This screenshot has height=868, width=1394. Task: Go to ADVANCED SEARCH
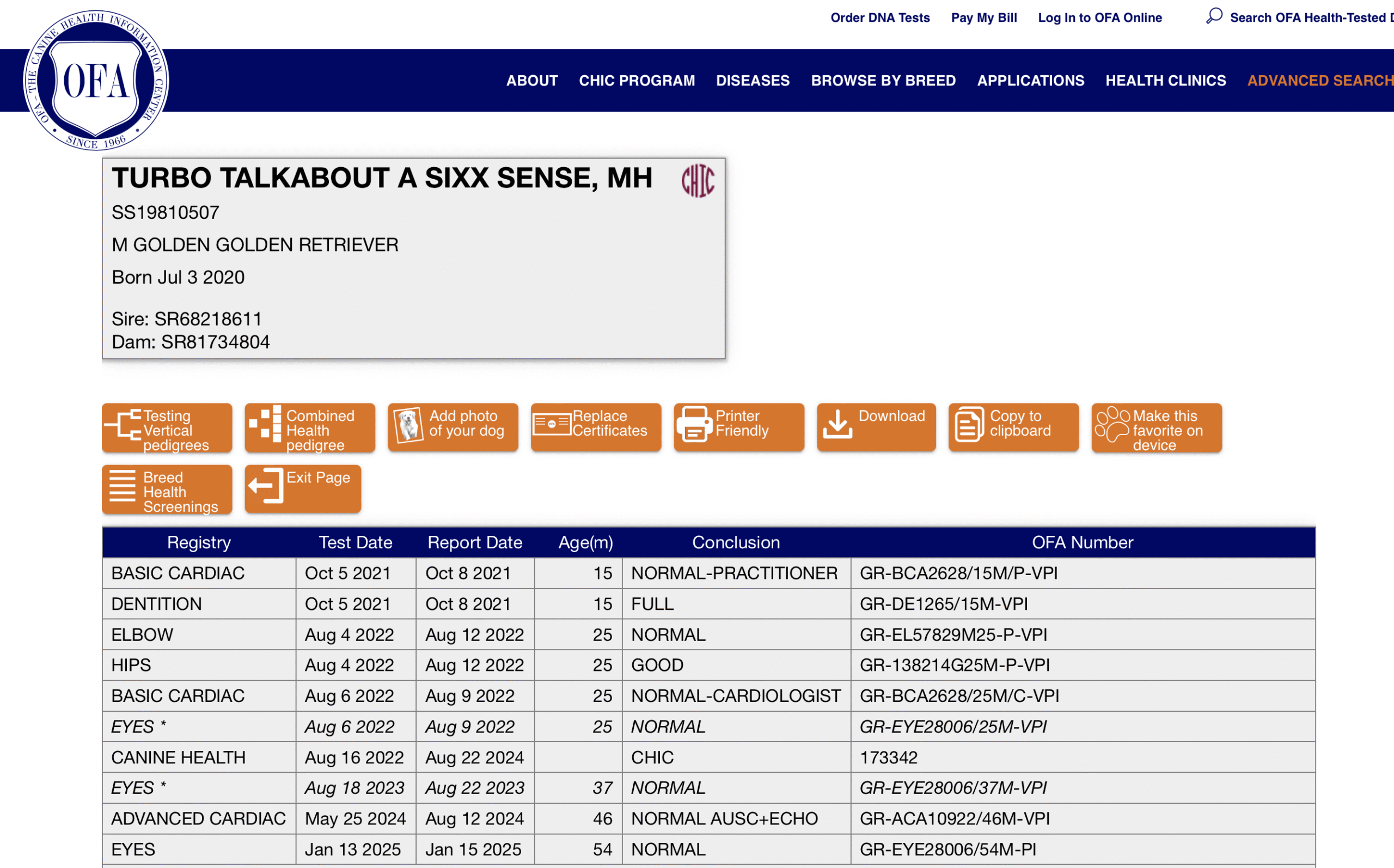click(1319, 81)
